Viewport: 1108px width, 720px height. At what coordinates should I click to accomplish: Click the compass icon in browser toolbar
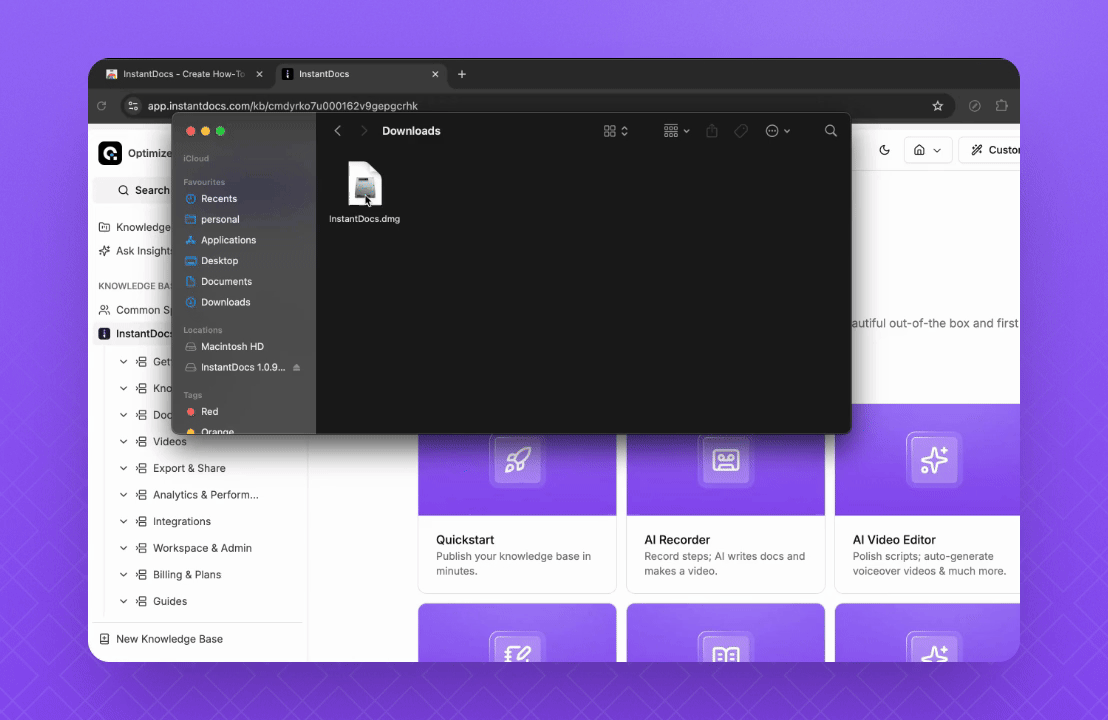coord(974,106)
